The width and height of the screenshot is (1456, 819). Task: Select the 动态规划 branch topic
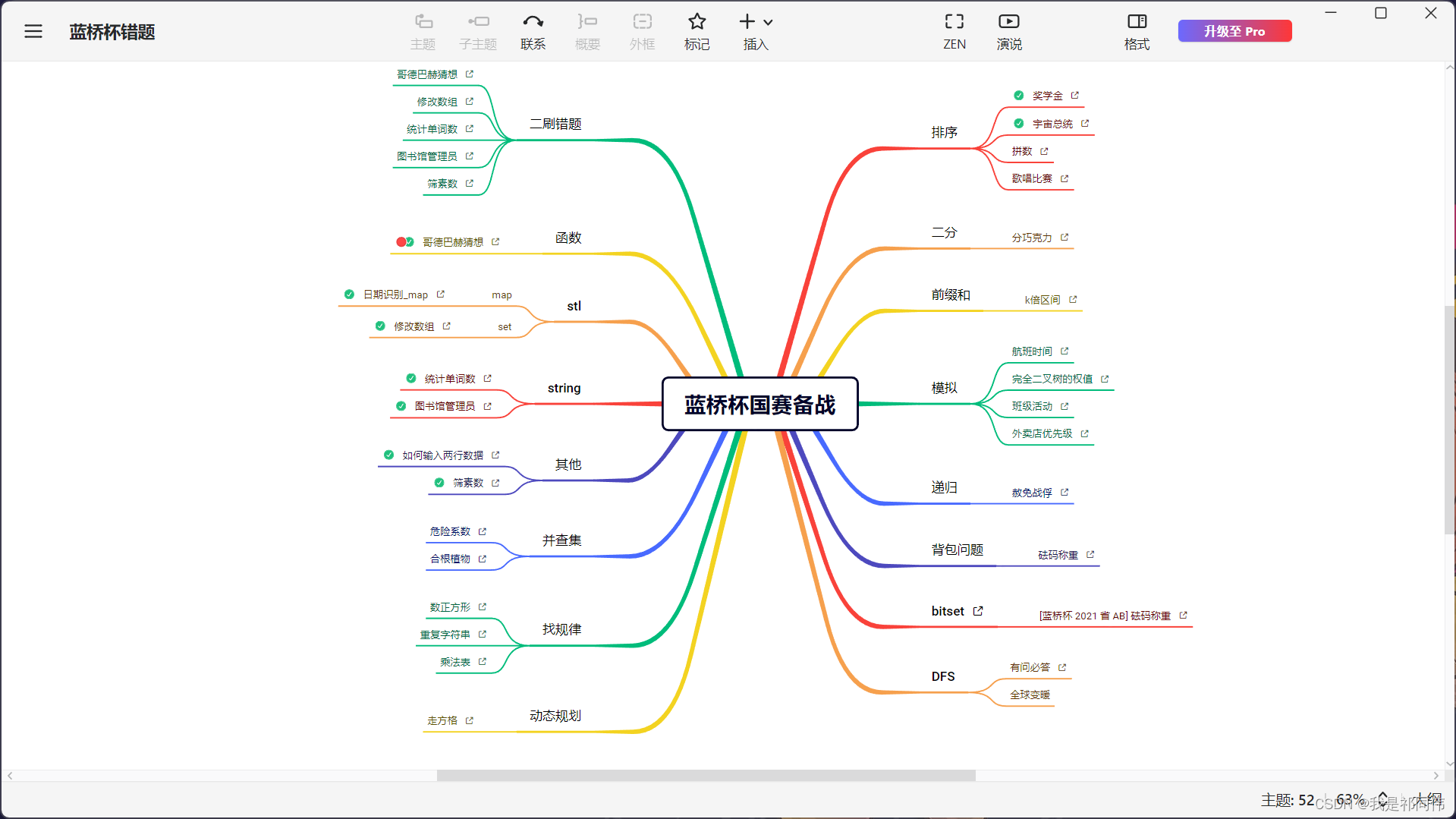click(x=555, y=716)
